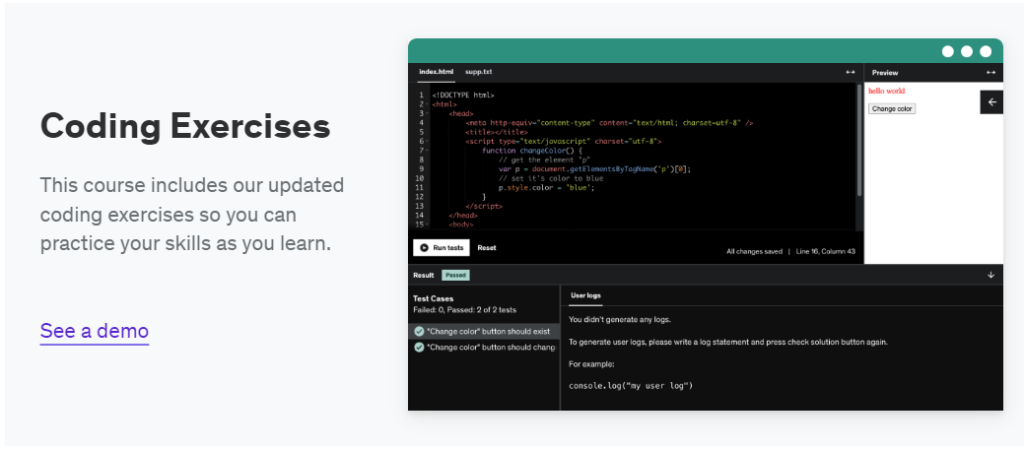Click the console.log("my user log") example text

[630, 385]
